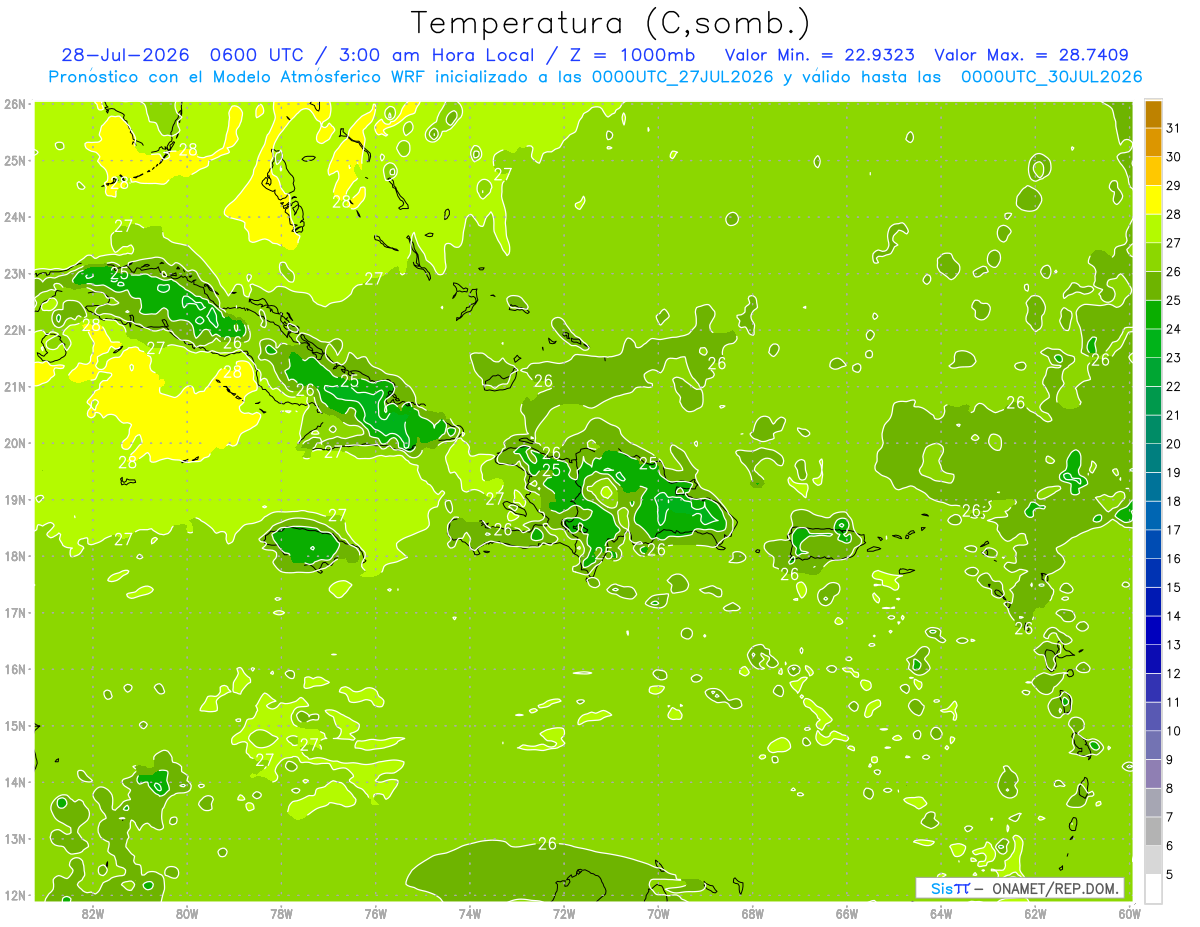The width and height of the screenshot is (1200, 927).
Task: Click the orange legend swatch between 30 and 31
Action: tap(1153, 143)
